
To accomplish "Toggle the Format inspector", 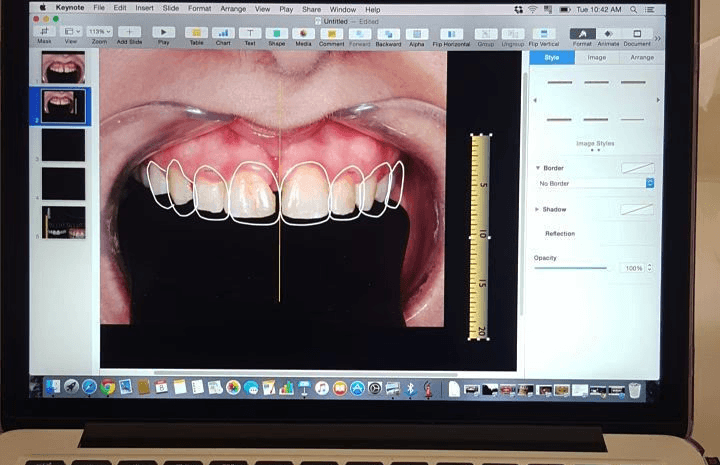I will tap(582, 34).
